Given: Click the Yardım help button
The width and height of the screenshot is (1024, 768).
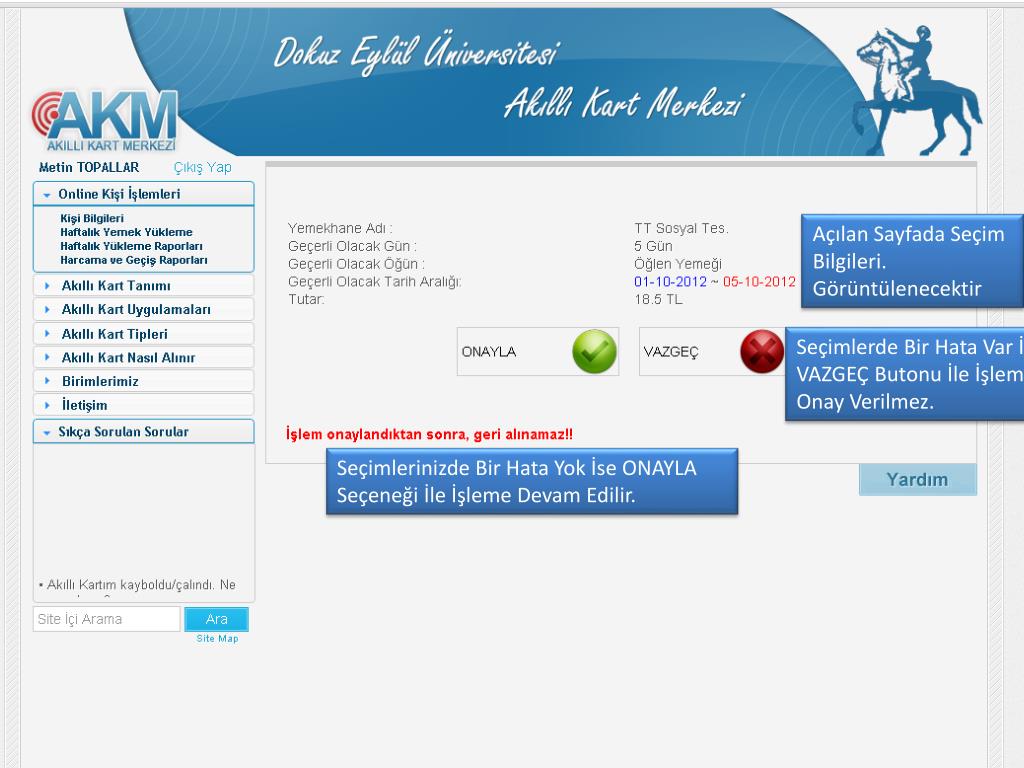Looking at the screenshot, I should [x=918, y=479].
